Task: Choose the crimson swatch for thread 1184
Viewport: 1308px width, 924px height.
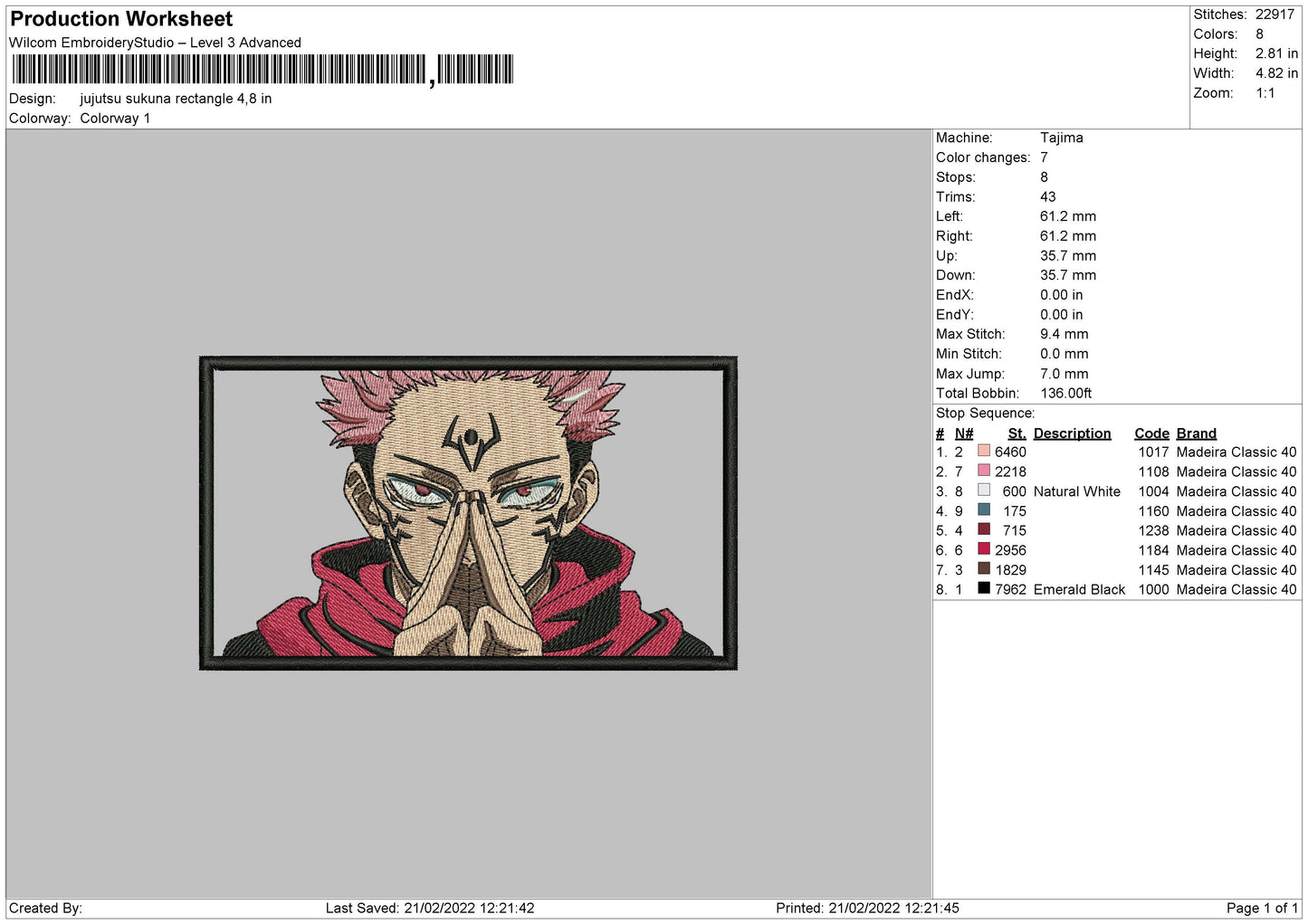Action: tap(983, 549)
